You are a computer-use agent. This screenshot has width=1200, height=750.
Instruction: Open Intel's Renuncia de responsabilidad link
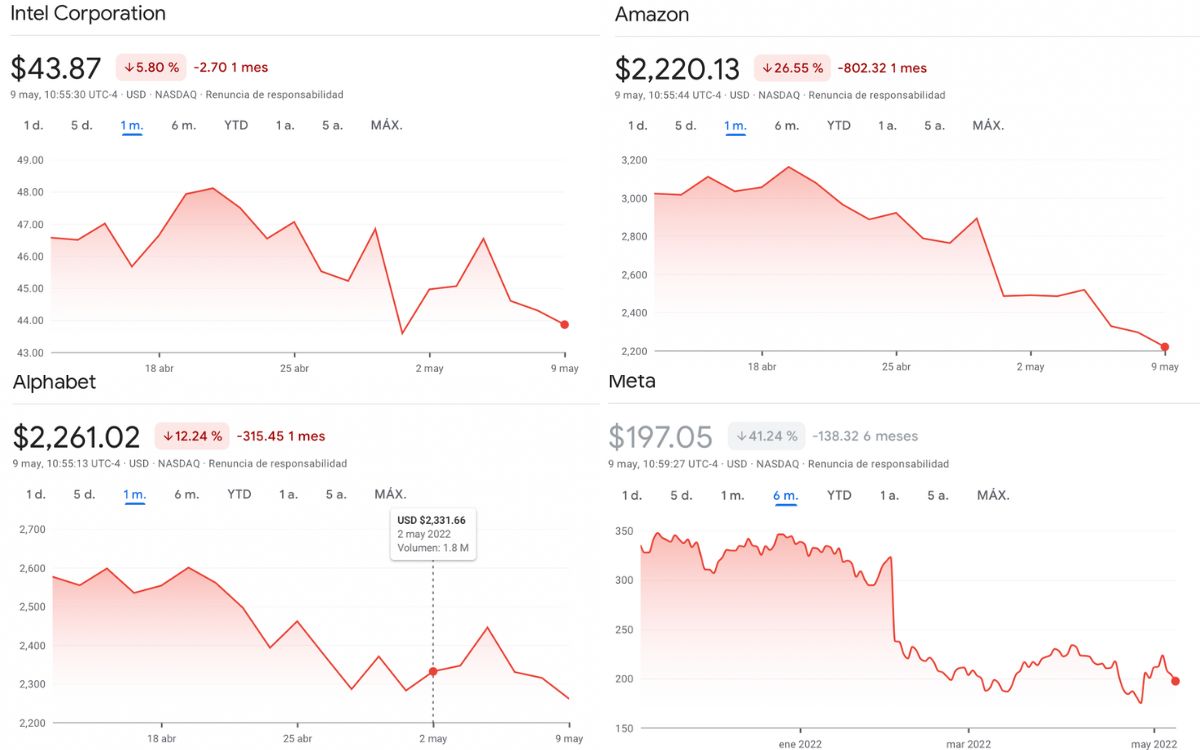coord(277,94)
